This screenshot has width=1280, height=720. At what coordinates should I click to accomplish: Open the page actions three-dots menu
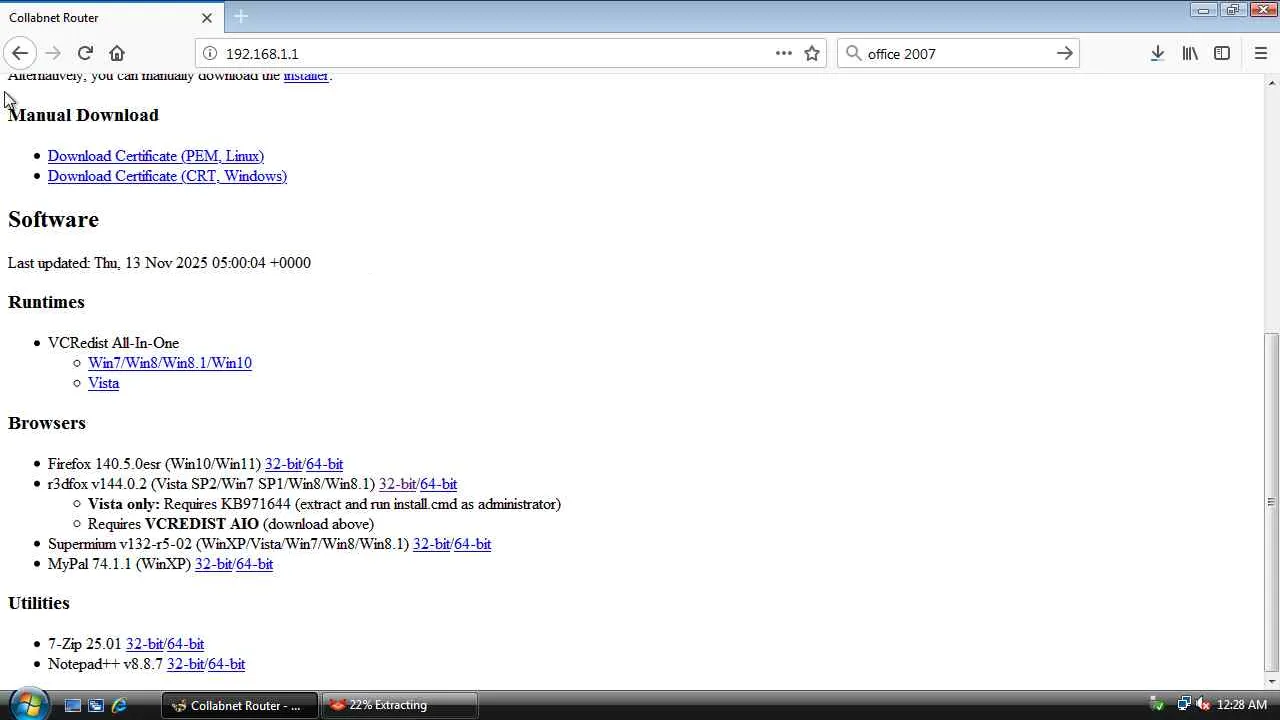coord(783,53)
